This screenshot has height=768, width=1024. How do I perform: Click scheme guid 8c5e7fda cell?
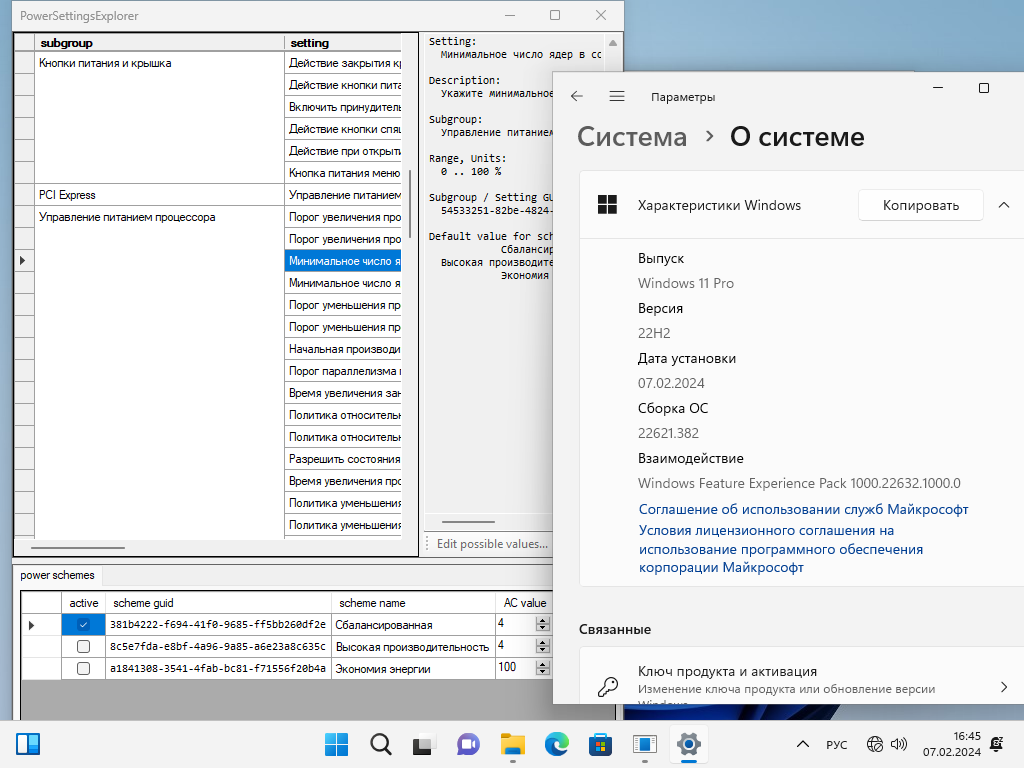tap(218, 647)
